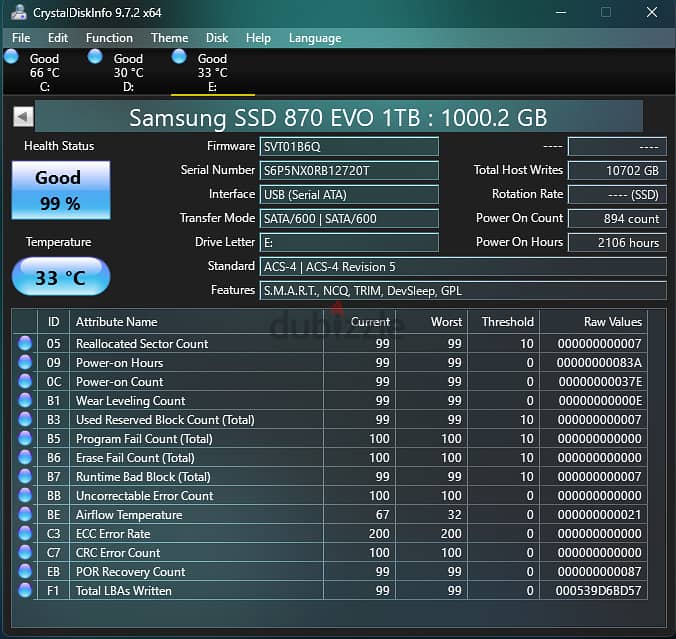
Task: Open the File menu
Action: pyautogui.click(x=21, y=38)
